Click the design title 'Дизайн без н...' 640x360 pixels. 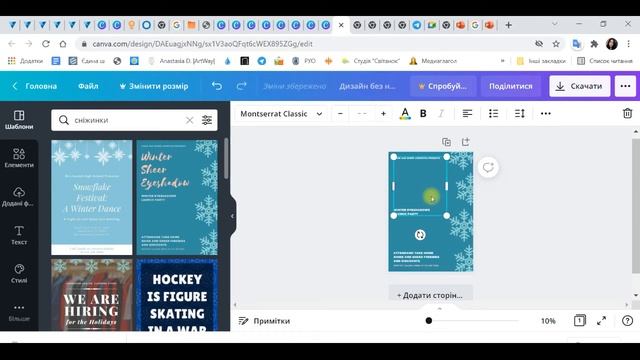tap(367, 86)
